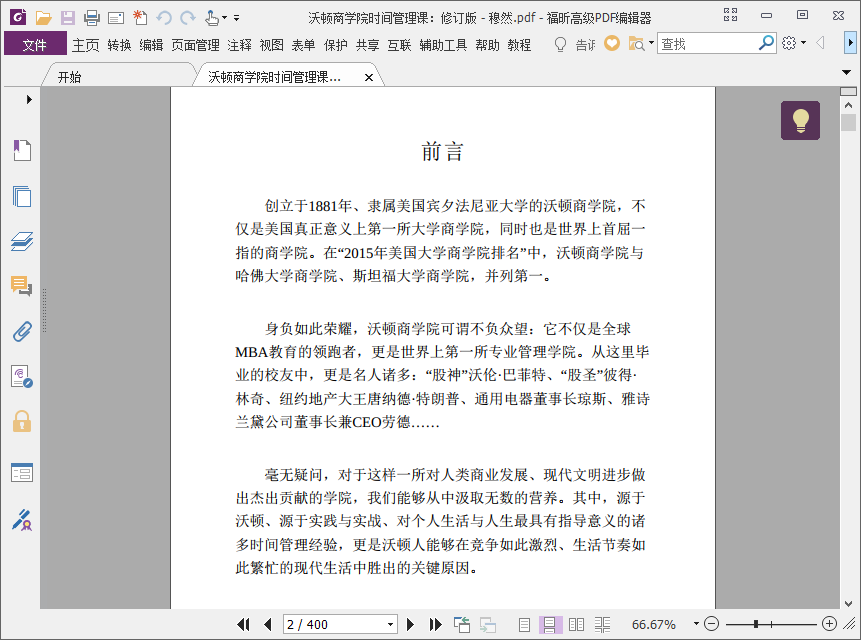Print the document with printer icon

92,18
